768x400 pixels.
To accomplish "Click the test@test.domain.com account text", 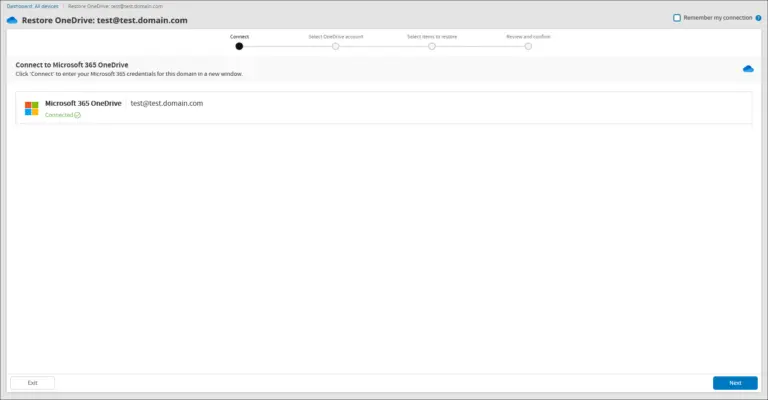I will click(167, 103).
